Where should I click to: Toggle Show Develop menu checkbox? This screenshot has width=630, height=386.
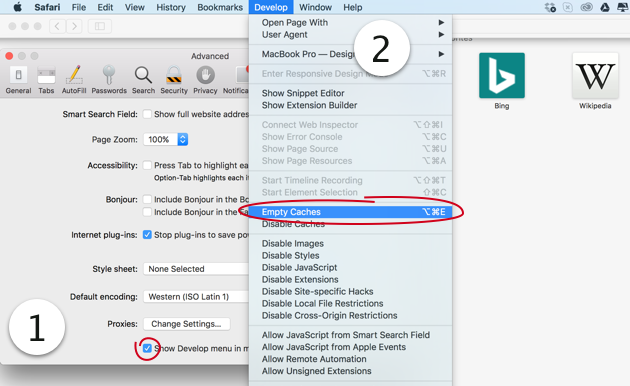[147, 348]
